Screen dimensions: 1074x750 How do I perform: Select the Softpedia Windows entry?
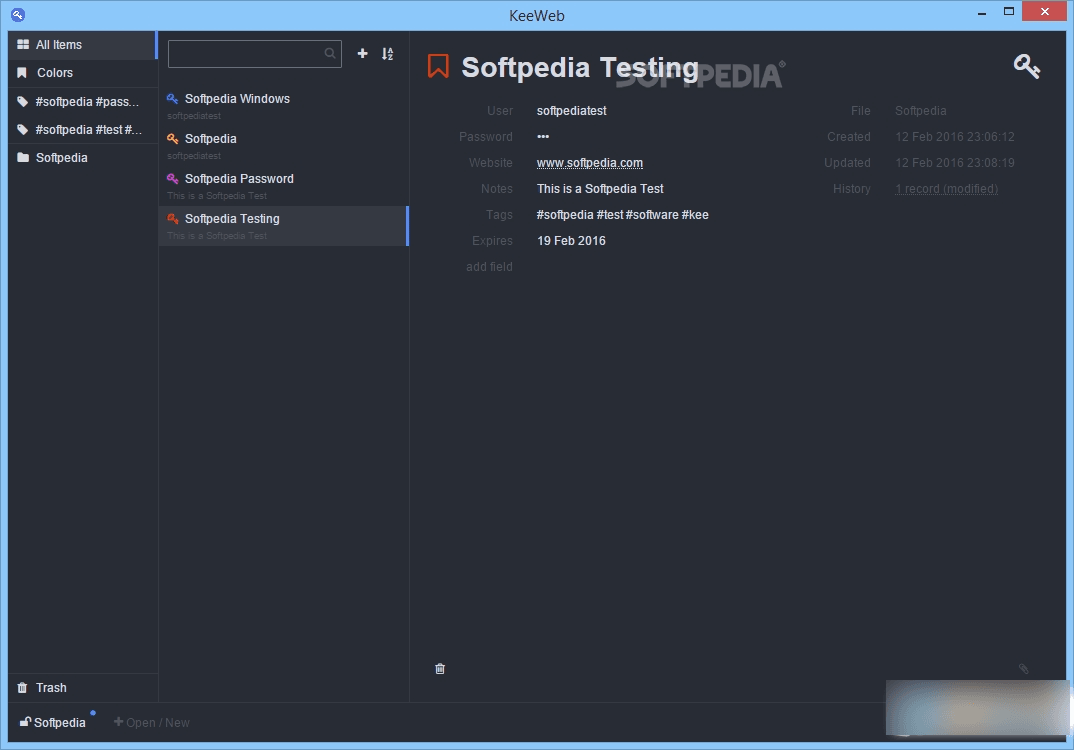click(284, 106)
